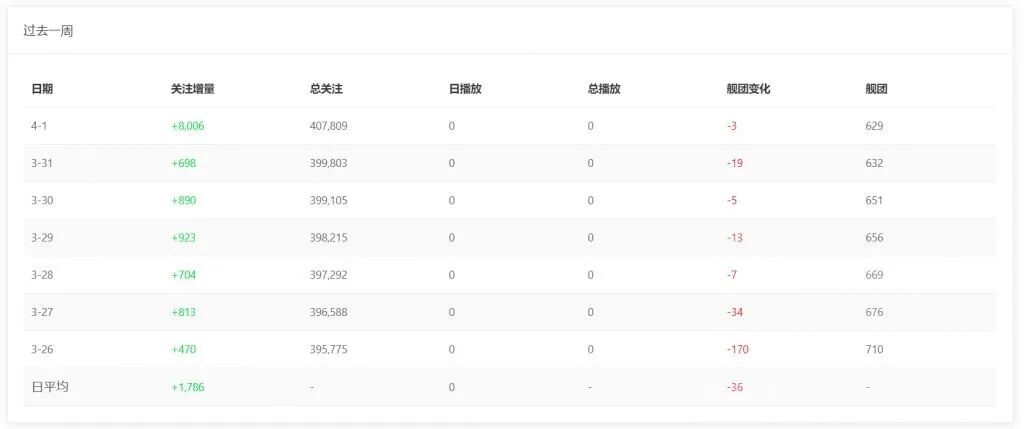Image resolution: width=1024 pixels, height=429 pixels.
Task: Select the +923 follower gain value
Action: click(184, 238)
